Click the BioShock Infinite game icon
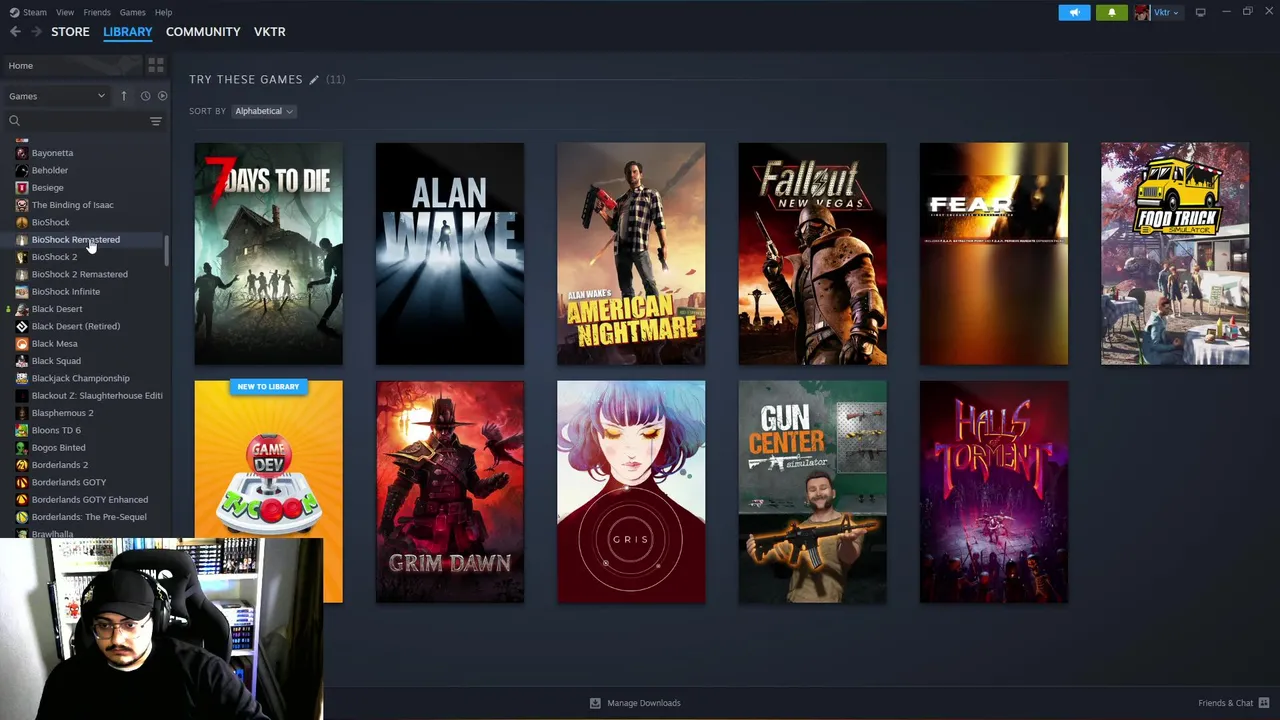This screenshot has width=1280, height=720. click(22, 292)
